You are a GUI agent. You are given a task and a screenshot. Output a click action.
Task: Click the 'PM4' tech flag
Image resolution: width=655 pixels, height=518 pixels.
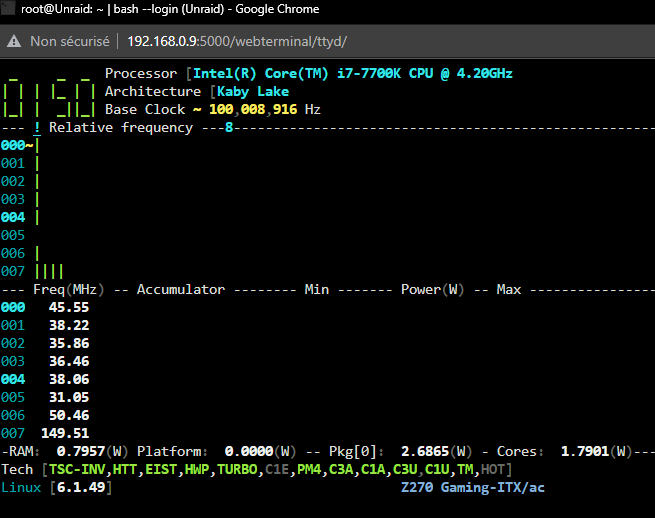pos(309,470)
